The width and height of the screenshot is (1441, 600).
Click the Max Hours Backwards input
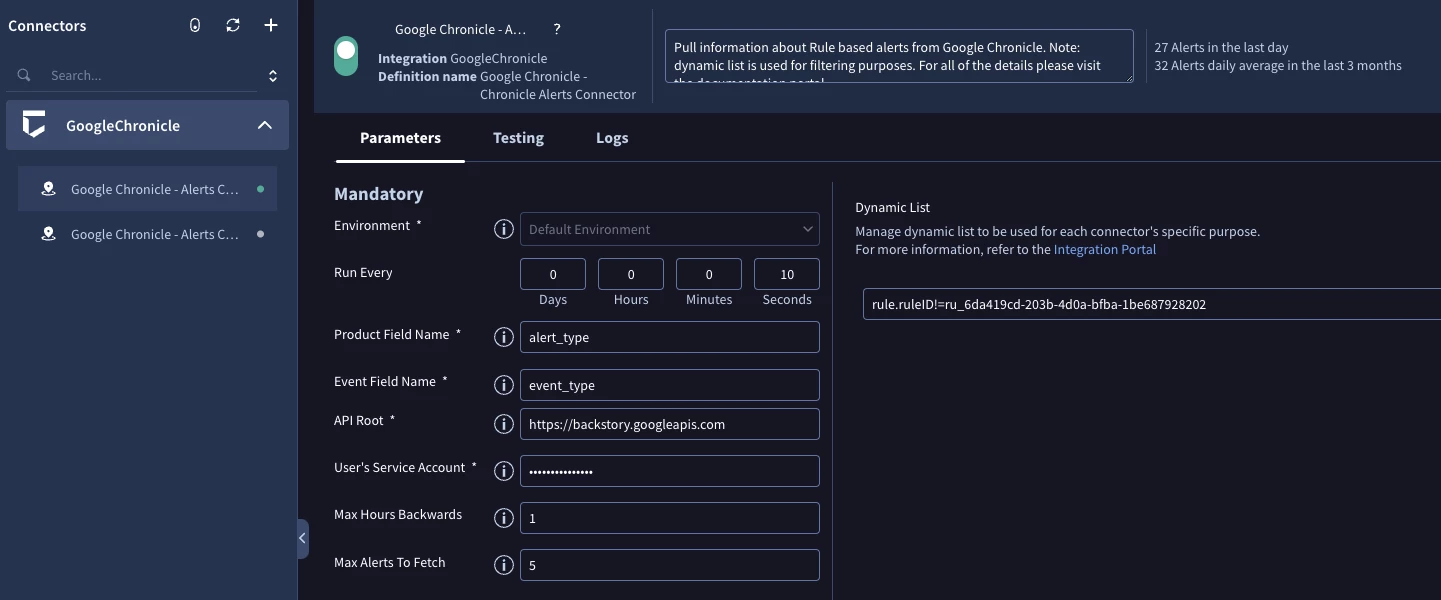(x=670, y=518)
